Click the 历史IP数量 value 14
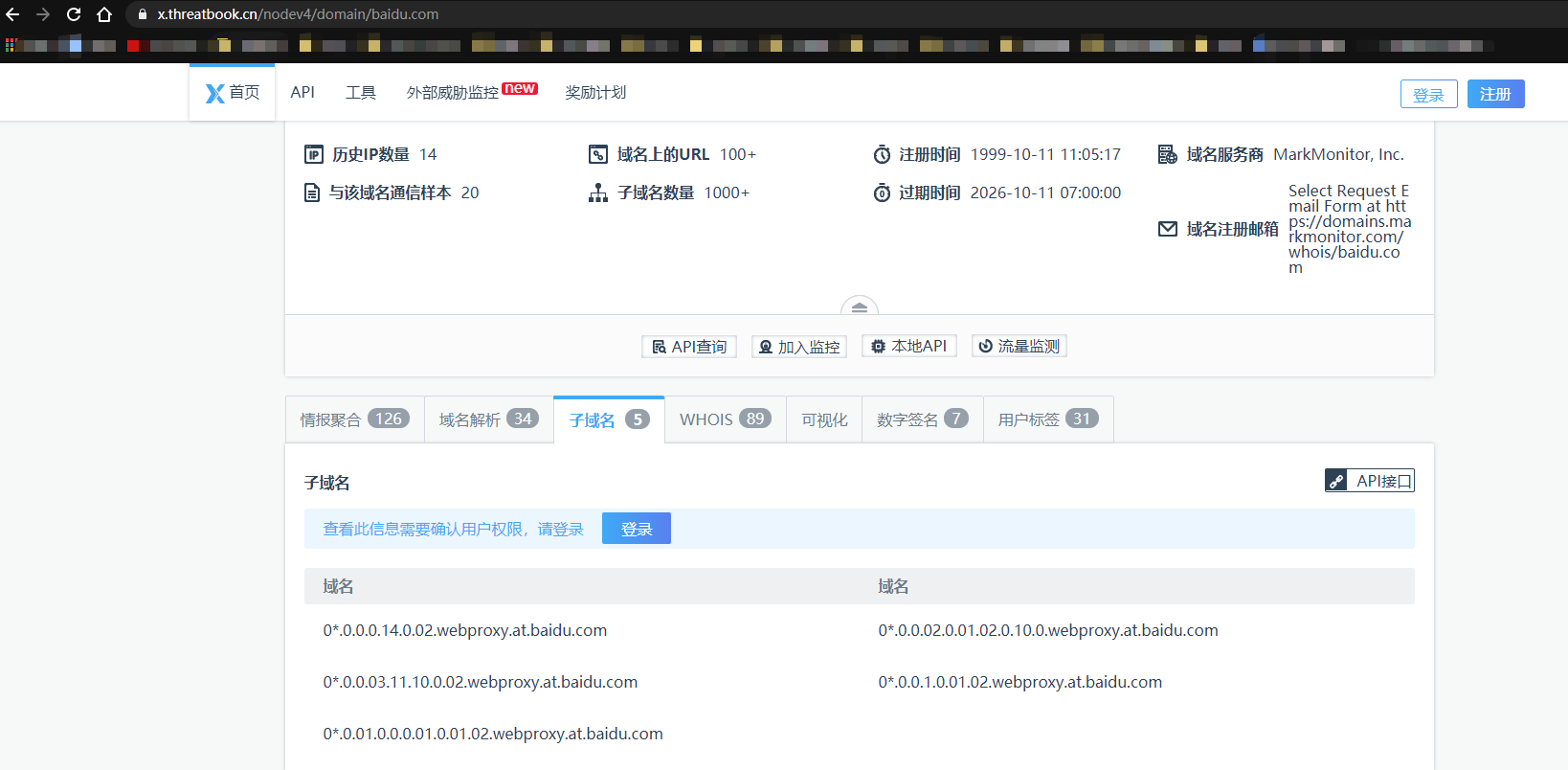 428,154
